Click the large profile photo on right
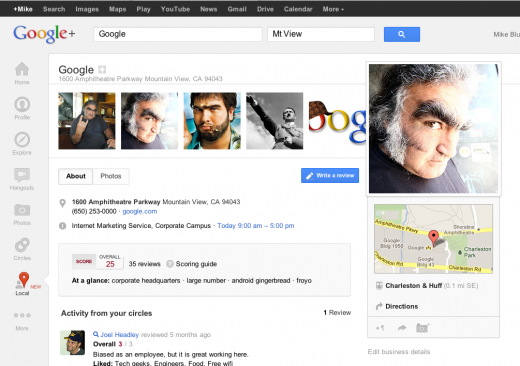This screenshot has width=520, height=366. [x=434, y=129]
